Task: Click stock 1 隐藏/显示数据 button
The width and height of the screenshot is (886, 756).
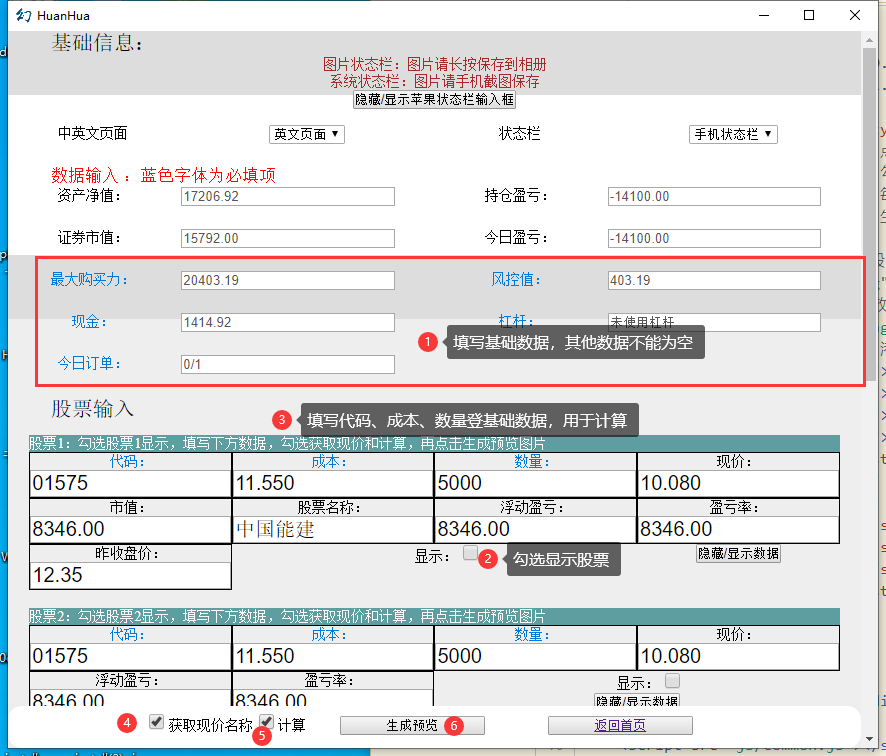Action: (x=738, y=553)
